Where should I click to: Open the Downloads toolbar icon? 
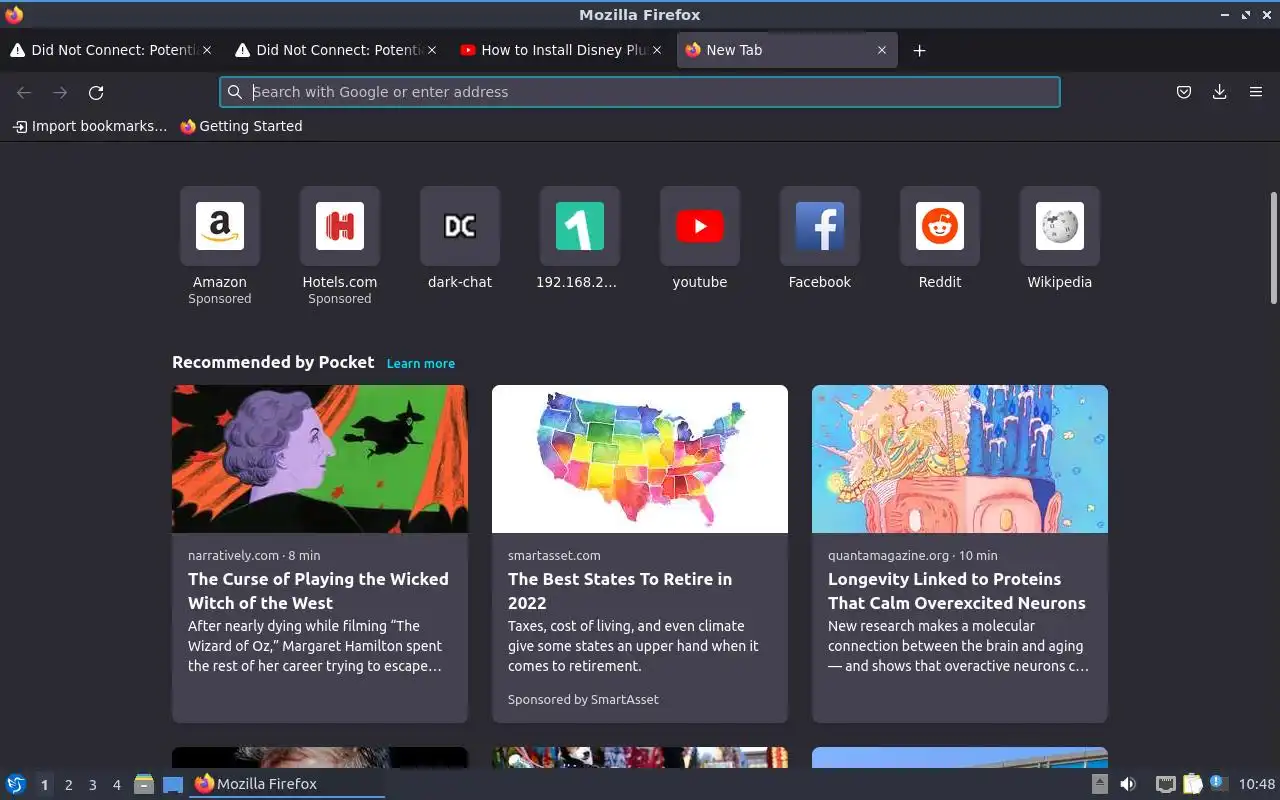click(x=1220, y=92)
